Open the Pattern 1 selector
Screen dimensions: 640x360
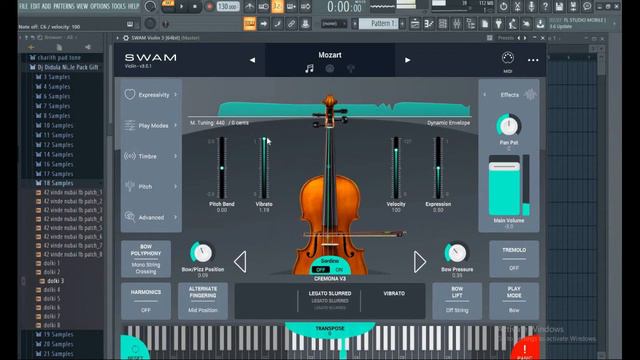378,24
